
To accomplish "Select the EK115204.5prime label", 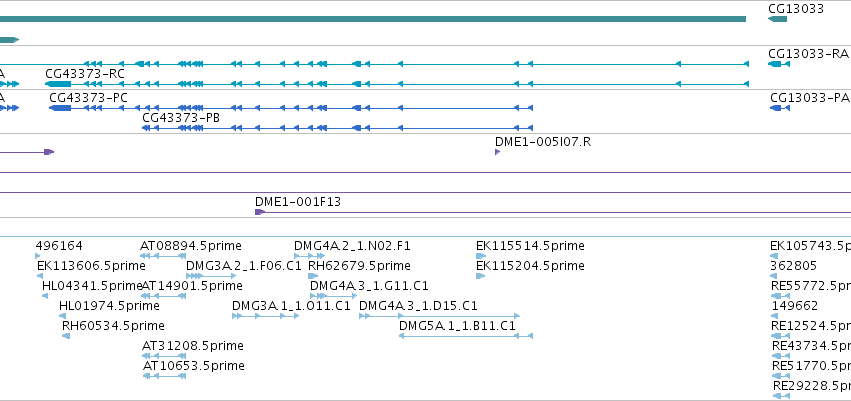I will click(530, 265).
